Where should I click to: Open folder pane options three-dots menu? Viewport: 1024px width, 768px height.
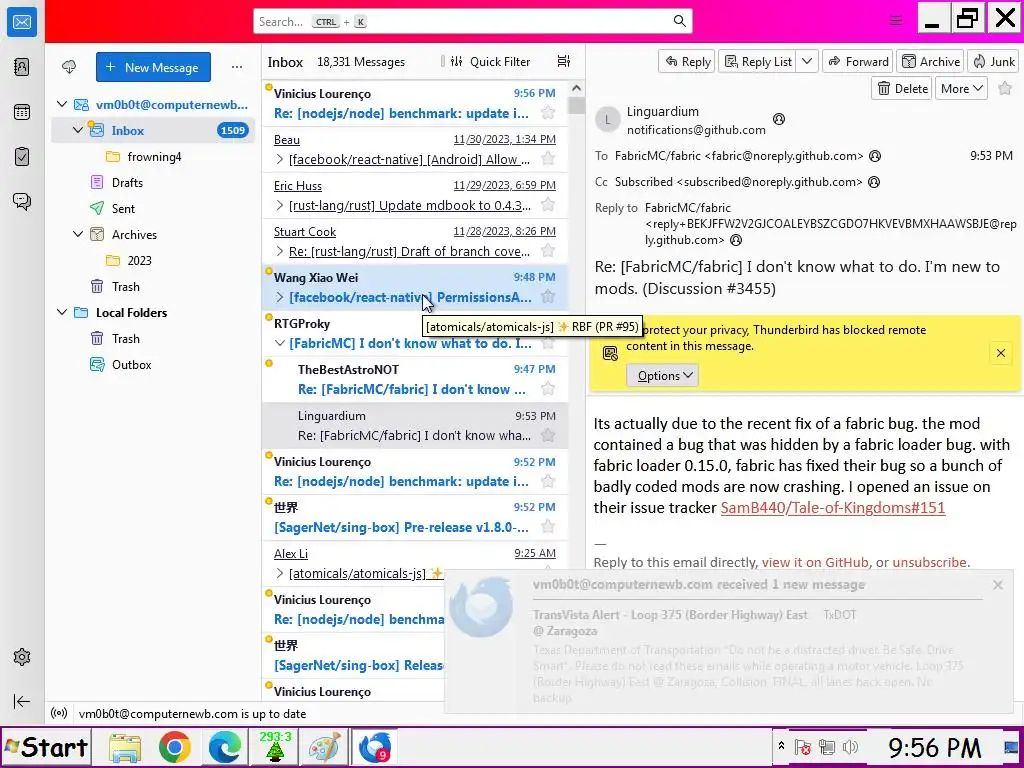(x=236, y=67)
